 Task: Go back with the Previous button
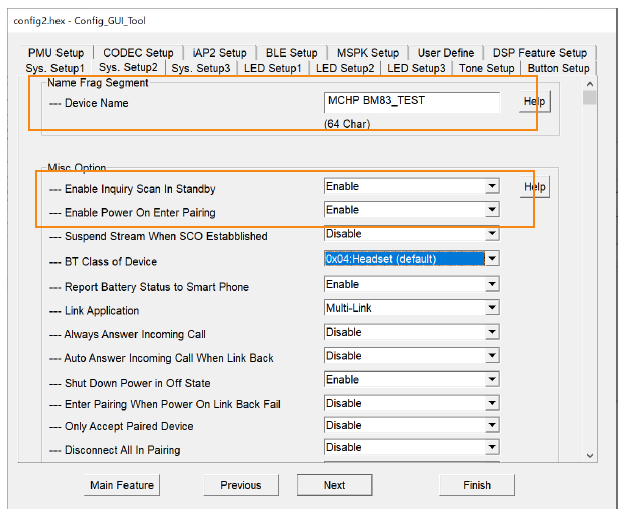click(240, 485)
